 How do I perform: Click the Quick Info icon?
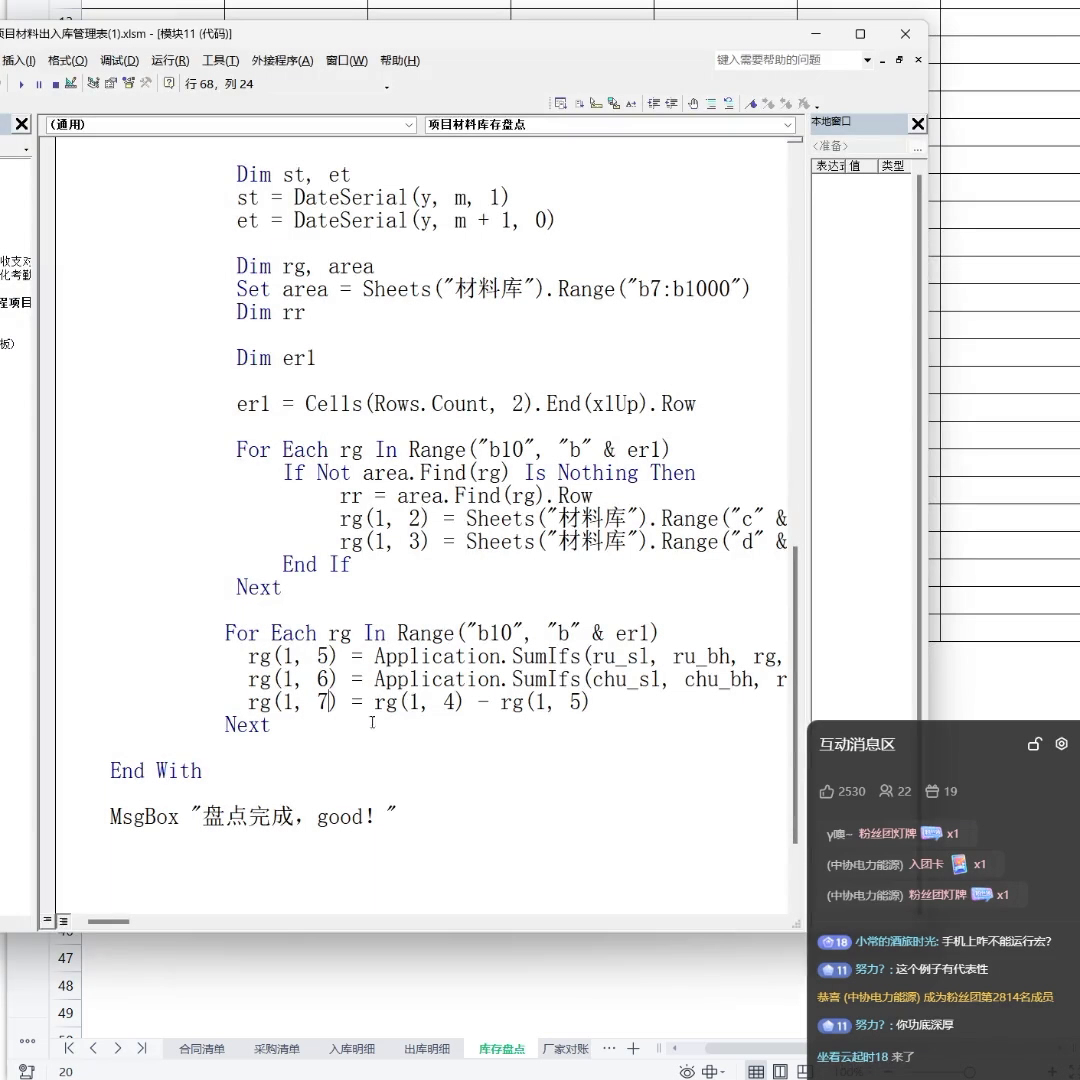pos(596,103)
